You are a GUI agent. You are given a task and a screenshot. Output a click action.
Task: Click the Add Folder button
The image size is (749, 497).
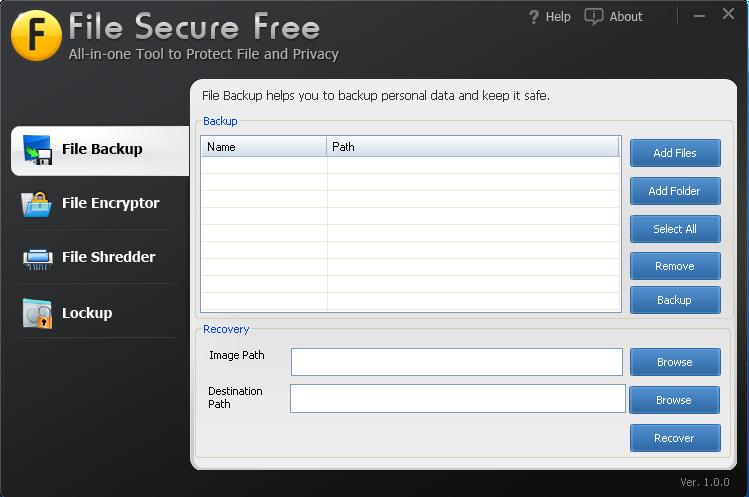pyautogui.click(x=674, y=191)
